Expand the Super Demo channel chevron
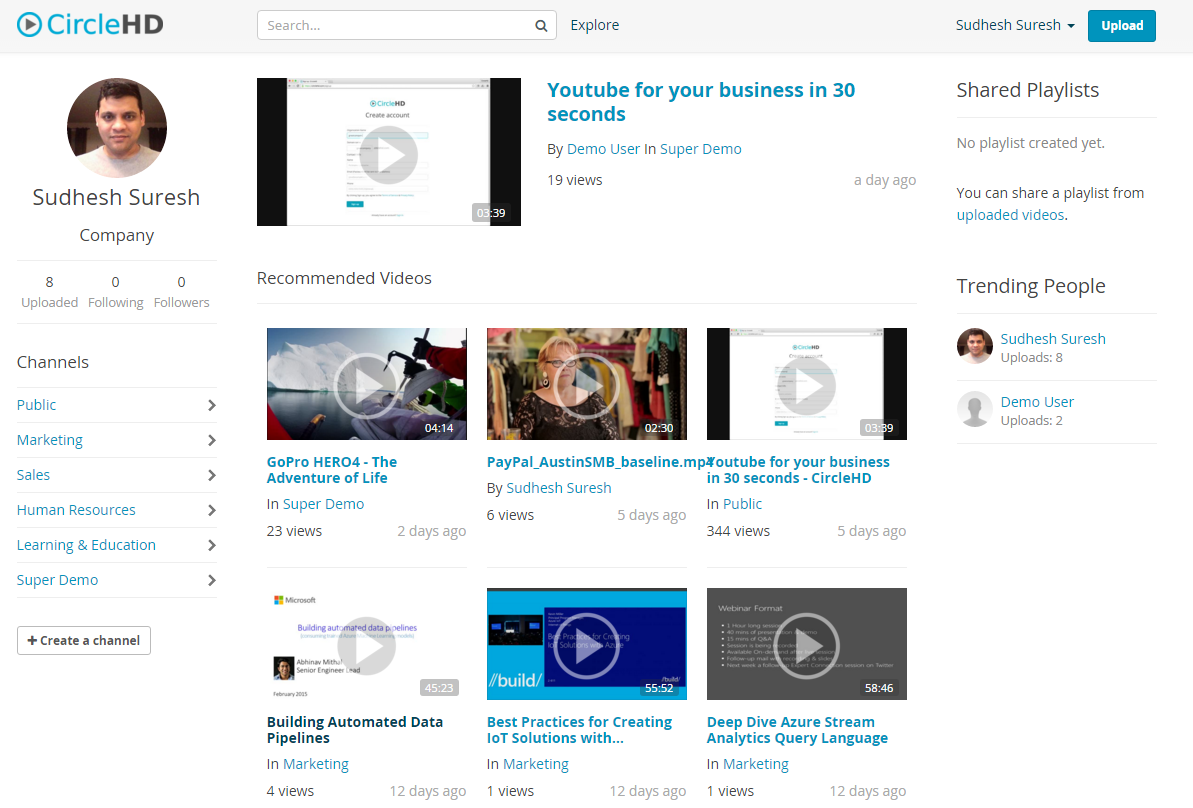The image size is (1193, 808). point(212,581)
